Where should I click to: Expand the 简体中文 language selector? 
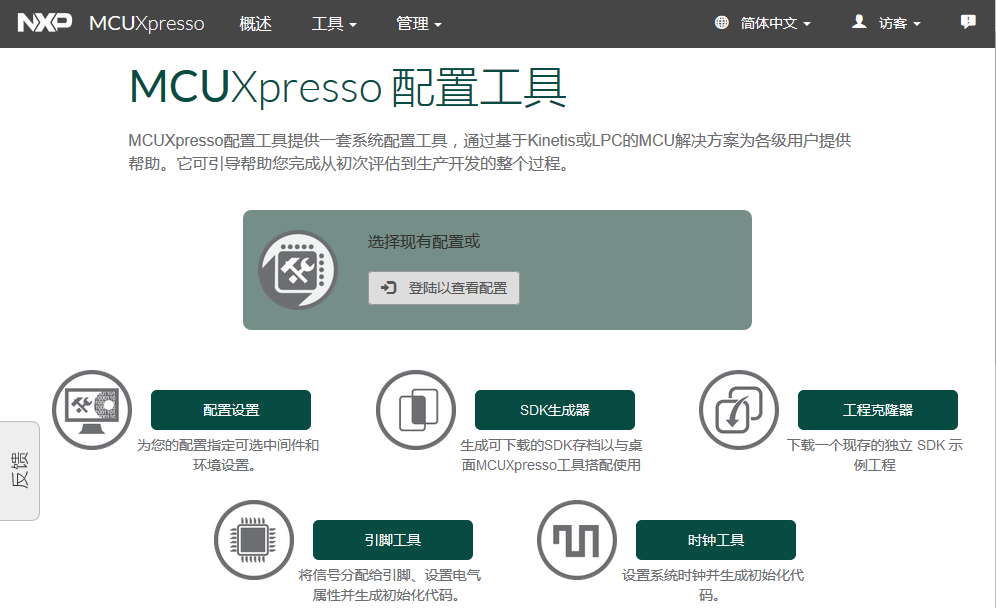(x=775, y=24)
